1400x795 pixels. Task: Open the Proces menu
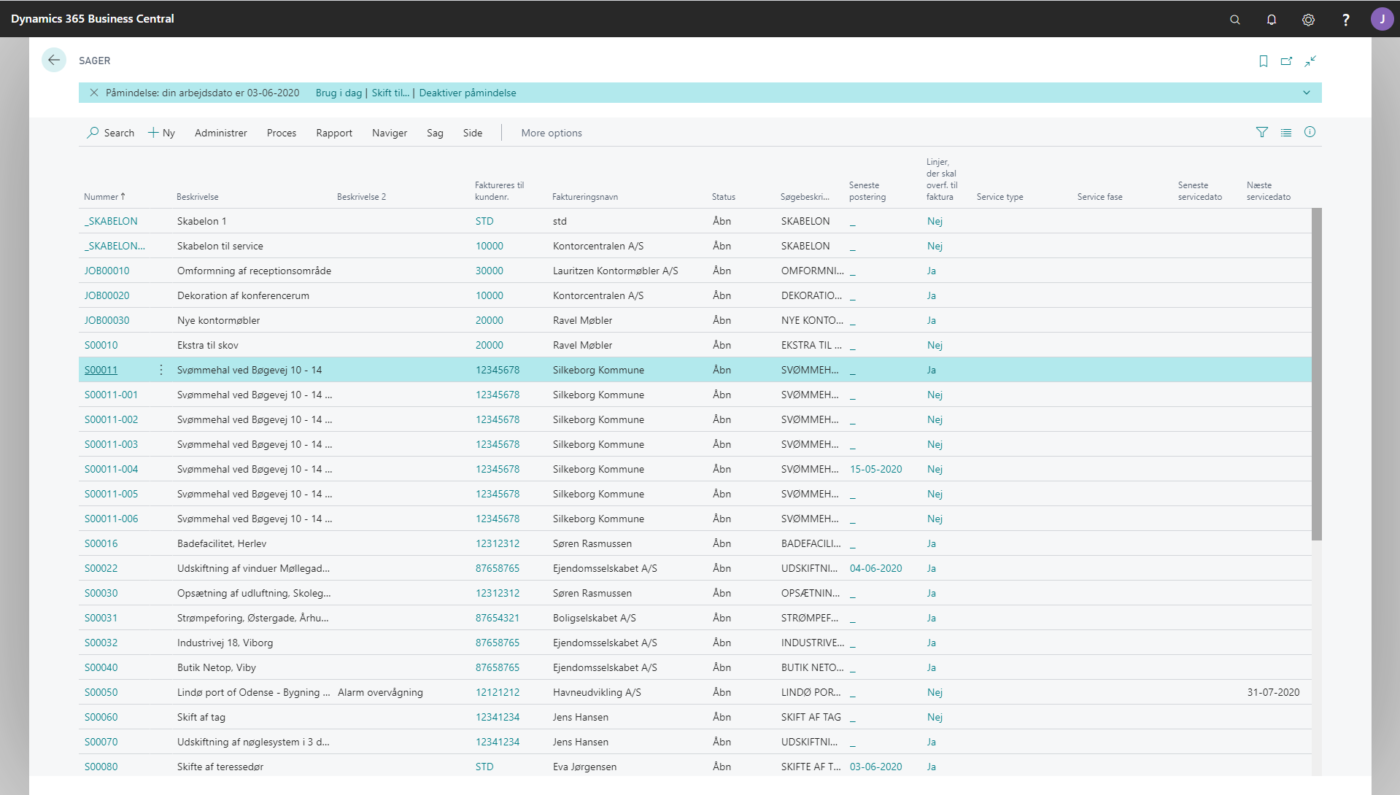point(281,133)
